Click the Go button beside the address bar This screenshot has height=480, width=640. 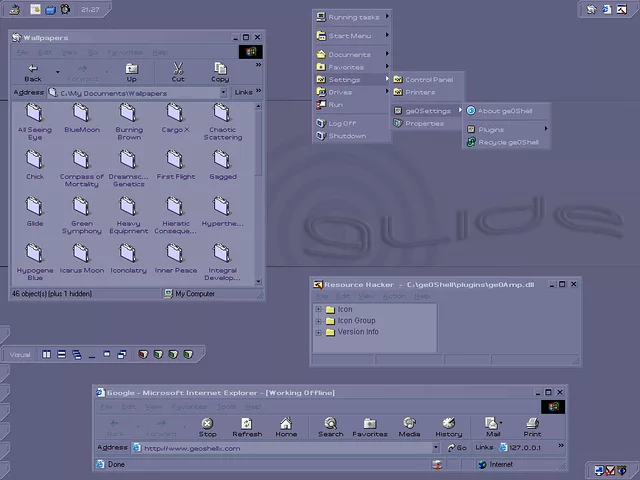pos(456,448)
